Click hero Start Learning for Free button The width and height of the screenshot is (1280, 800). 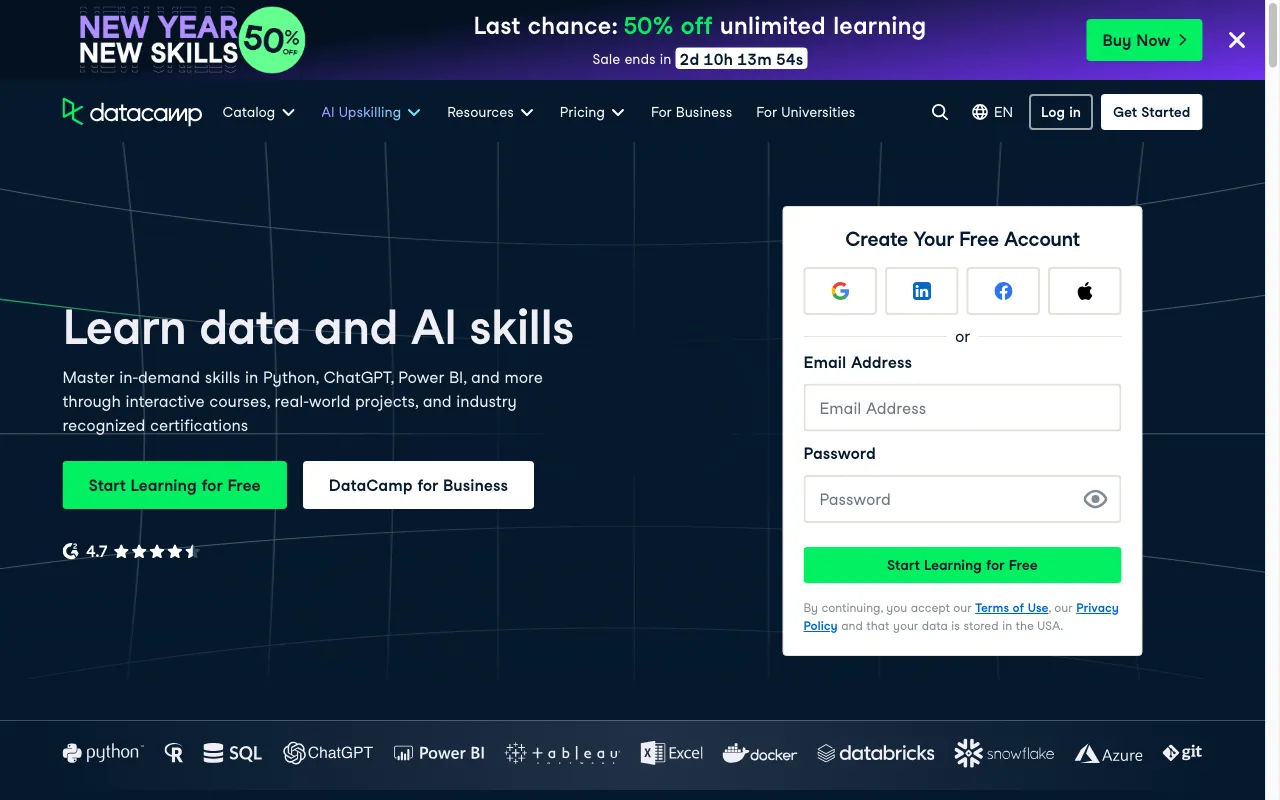pos(174,485)
